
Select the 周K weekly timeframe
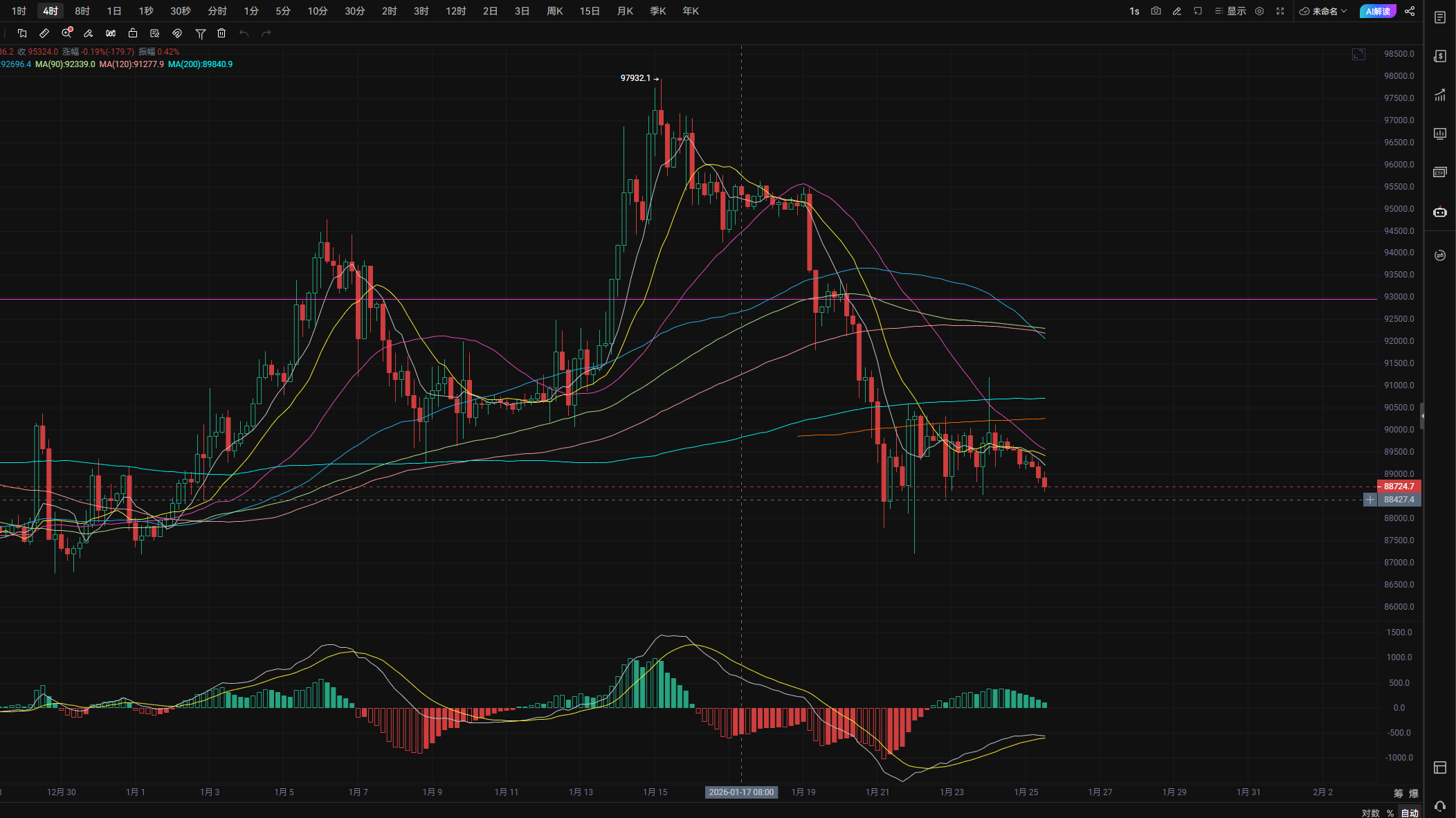pos(554,11)
